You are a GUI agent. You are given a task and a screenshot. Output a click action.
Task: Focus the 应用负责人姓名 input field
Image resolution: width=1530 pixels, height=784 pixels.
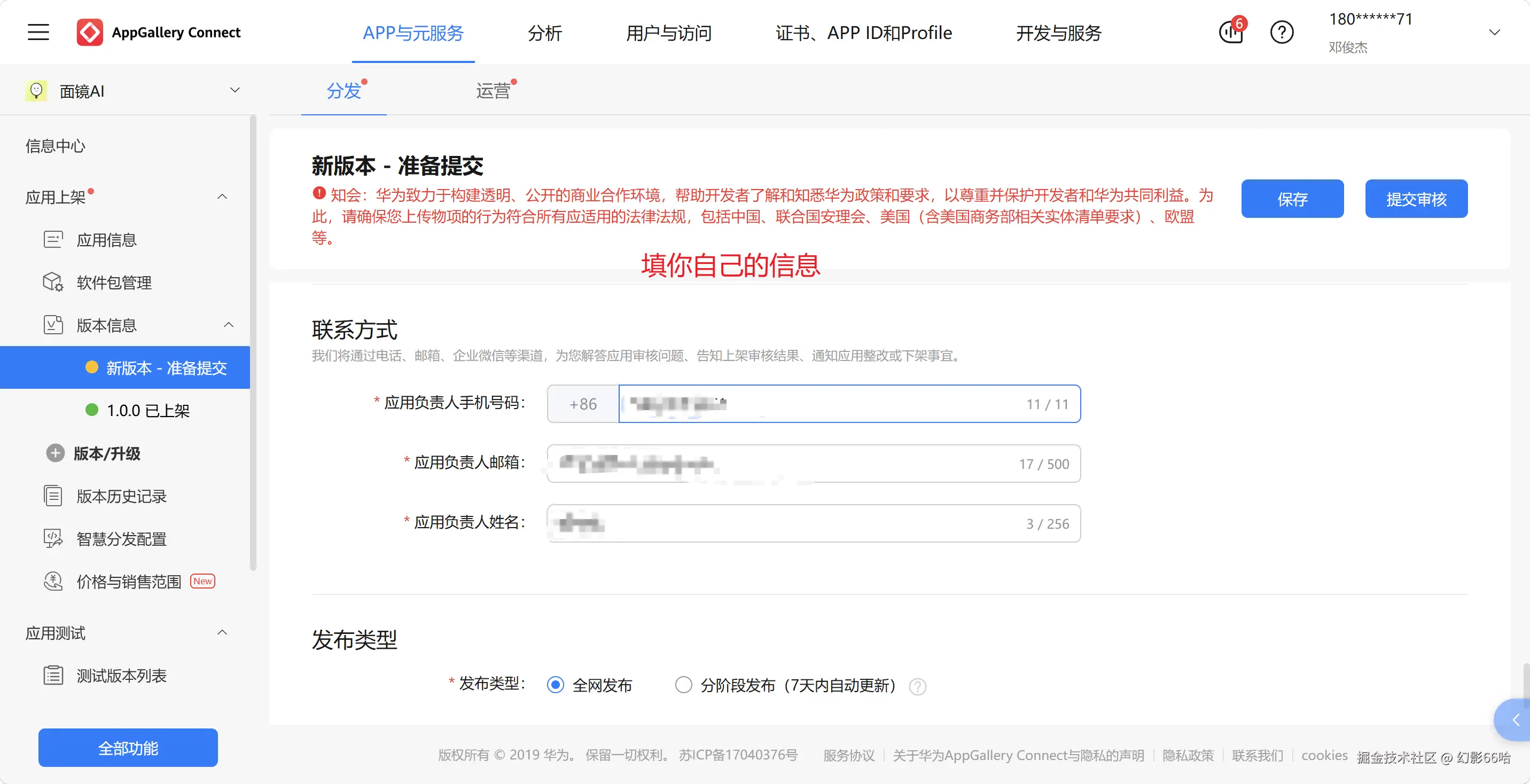click(814, 523)
